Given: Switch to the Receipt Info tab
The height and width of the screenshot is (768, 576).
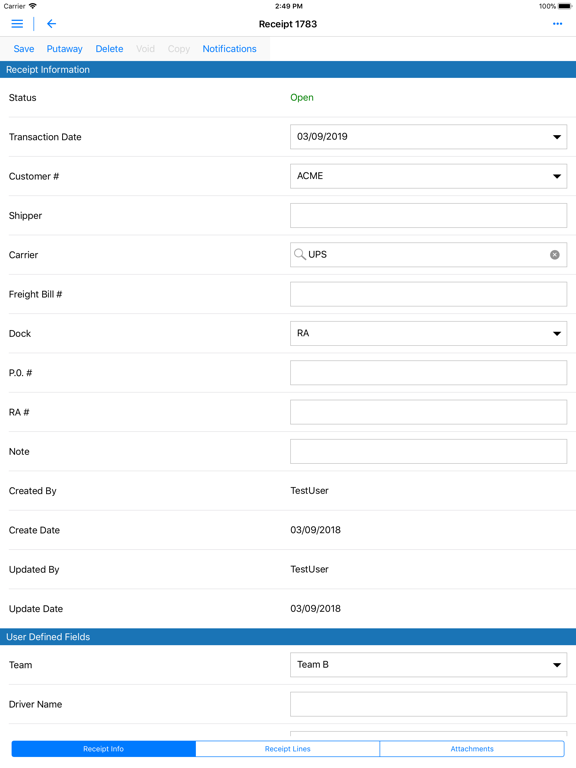Looking at the screenshot, I should pos(103,749).
